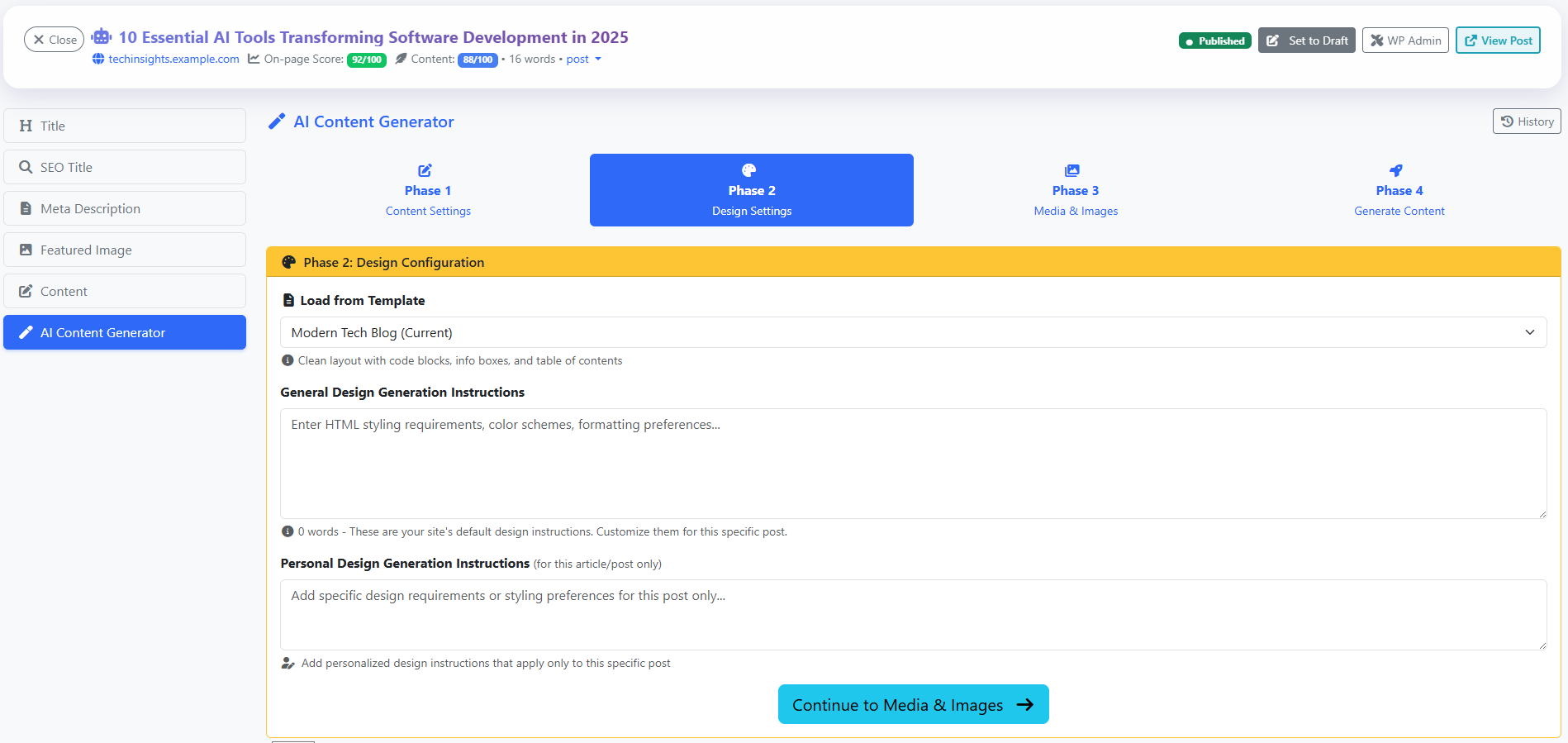Open the Title sidebar section
This screenshot has width=1568, height=743.
tap(125, 126)
